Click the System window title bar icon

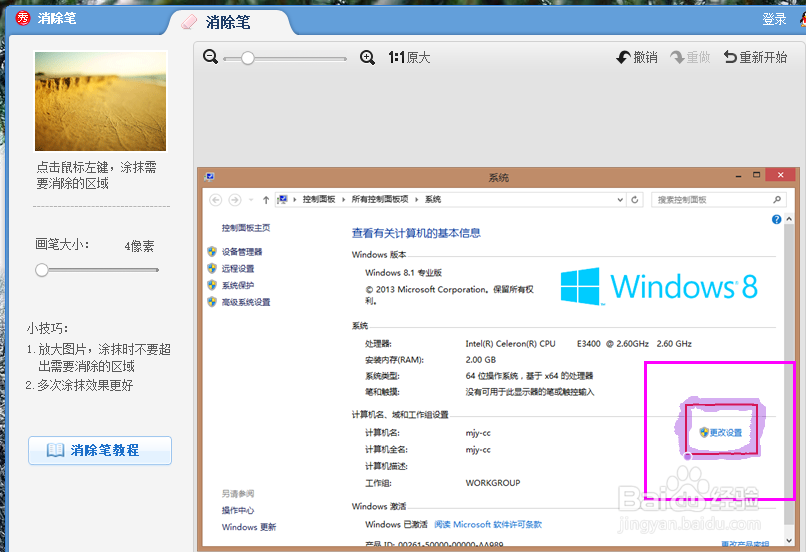click(x=209, y=177)
